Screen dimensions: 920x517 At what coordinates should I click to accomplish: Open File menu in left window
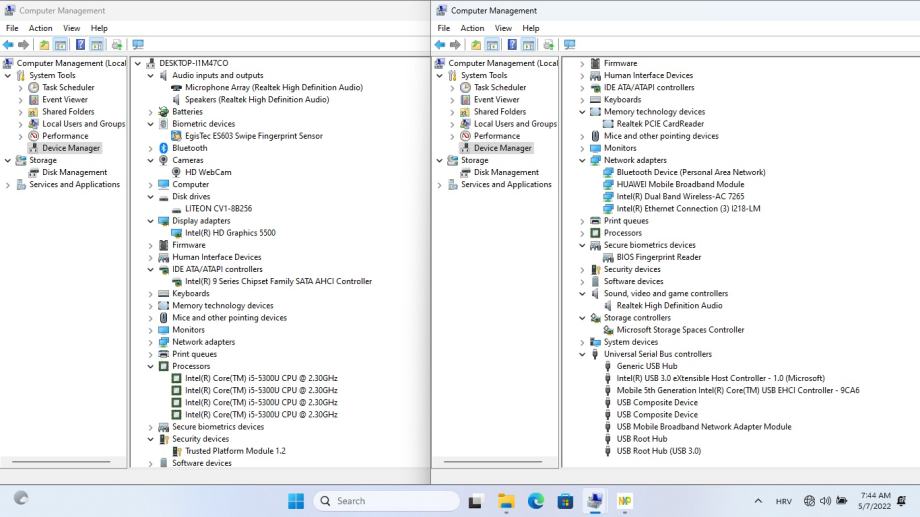point(12,28)
